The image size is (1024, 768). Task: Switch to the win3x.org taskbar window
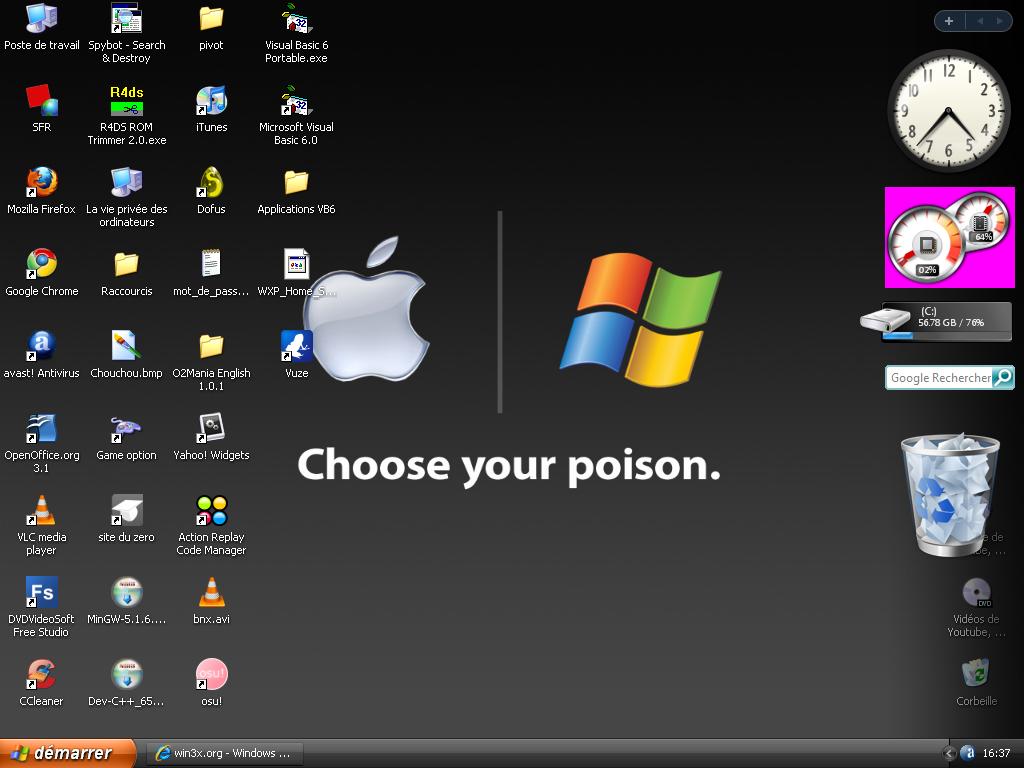[x=223, y=753]
